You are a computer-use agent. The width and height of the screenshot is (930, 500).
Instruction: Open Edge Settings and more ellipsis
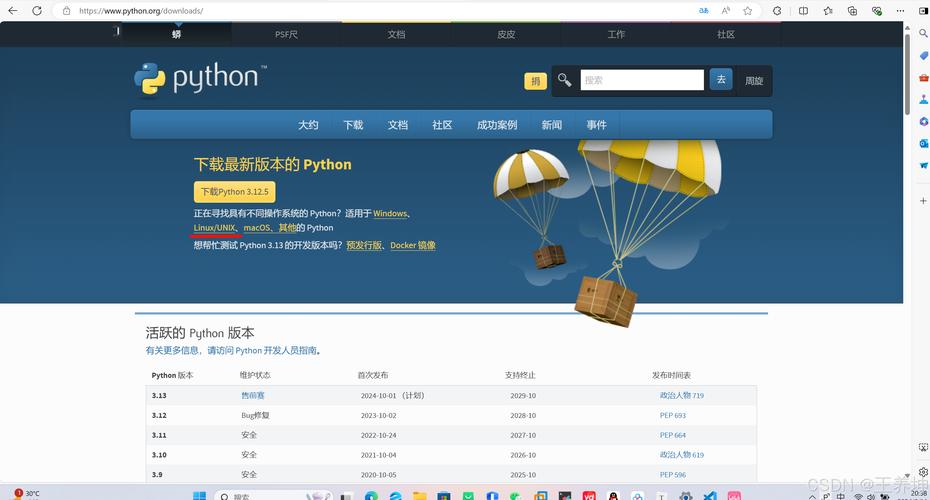tap(900, 11)
